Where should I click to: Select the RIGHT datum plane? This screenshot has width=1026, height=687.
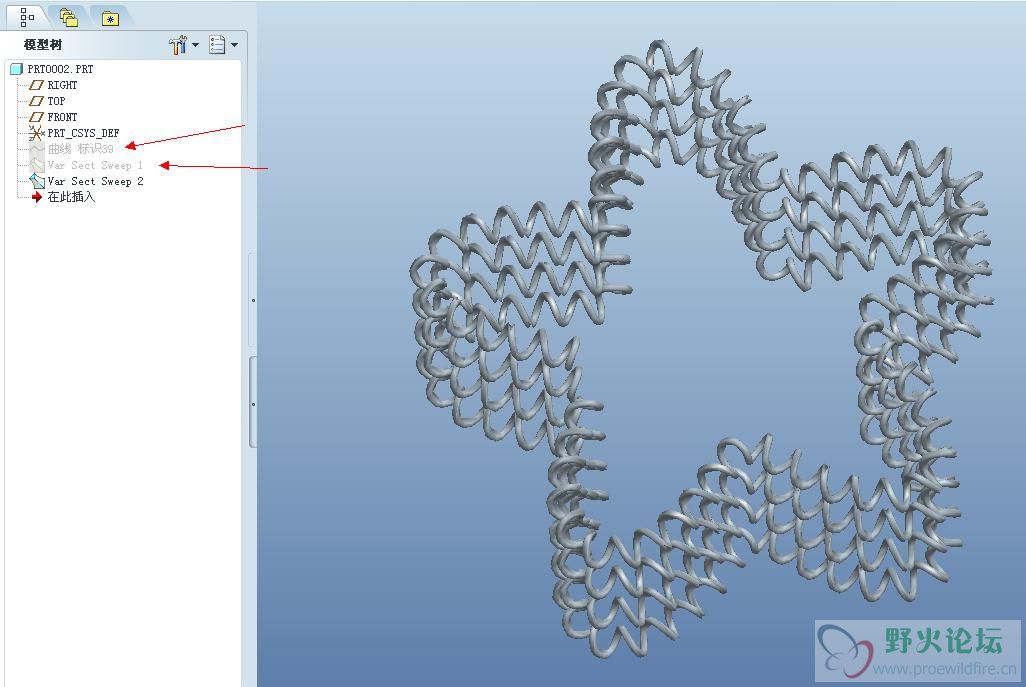(x=62, y=85)
